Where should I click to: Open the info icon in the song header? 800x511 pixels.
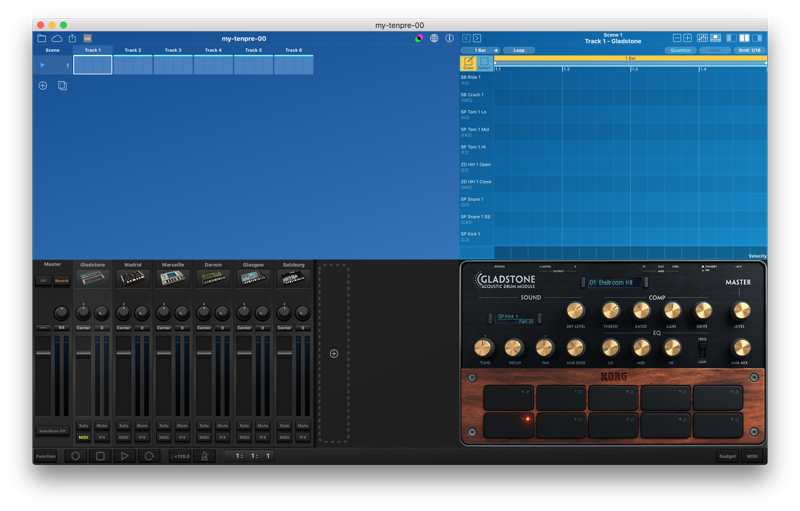[x=449, y=38]
